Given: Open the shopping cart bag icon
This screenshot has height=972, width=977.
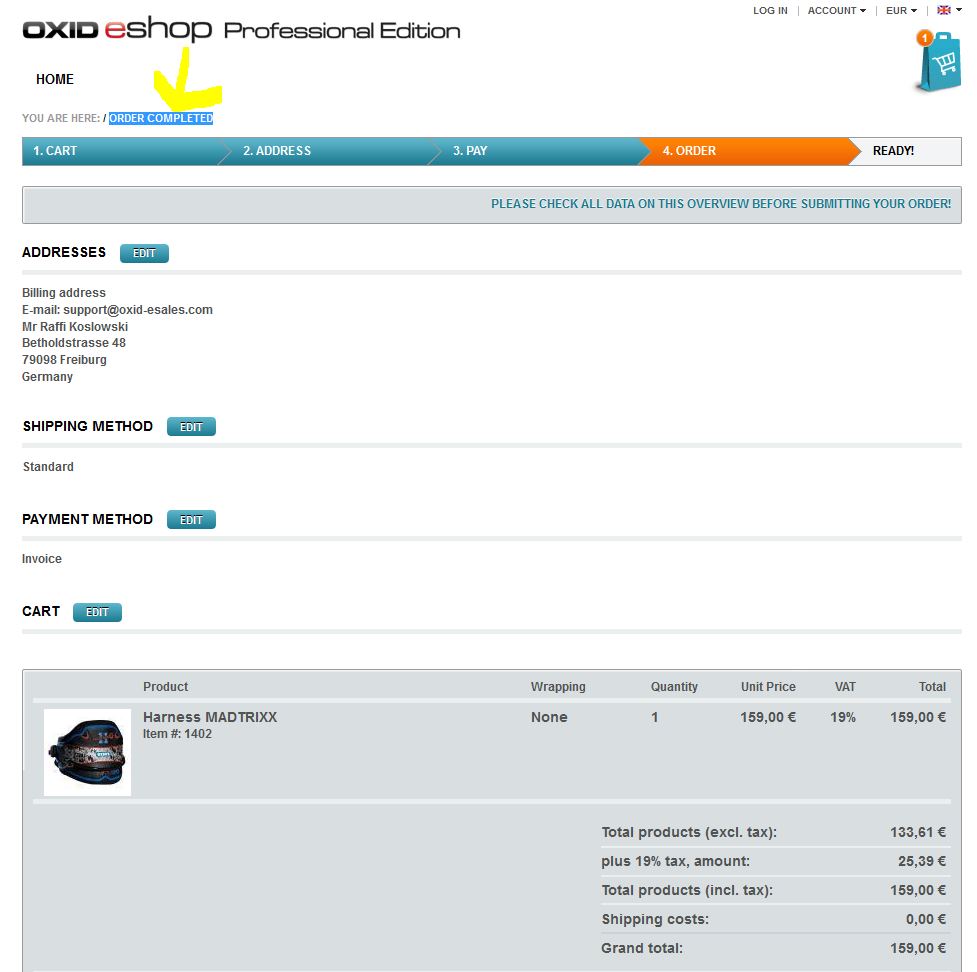Looking at the screenshot, I should 941,64.
